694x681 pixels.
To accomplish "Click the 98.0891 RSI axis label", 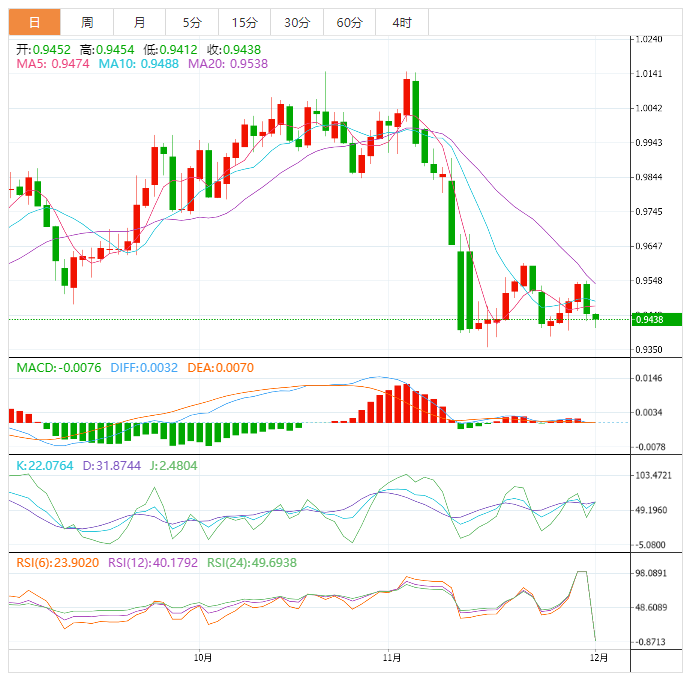I will tap(651, 573).
